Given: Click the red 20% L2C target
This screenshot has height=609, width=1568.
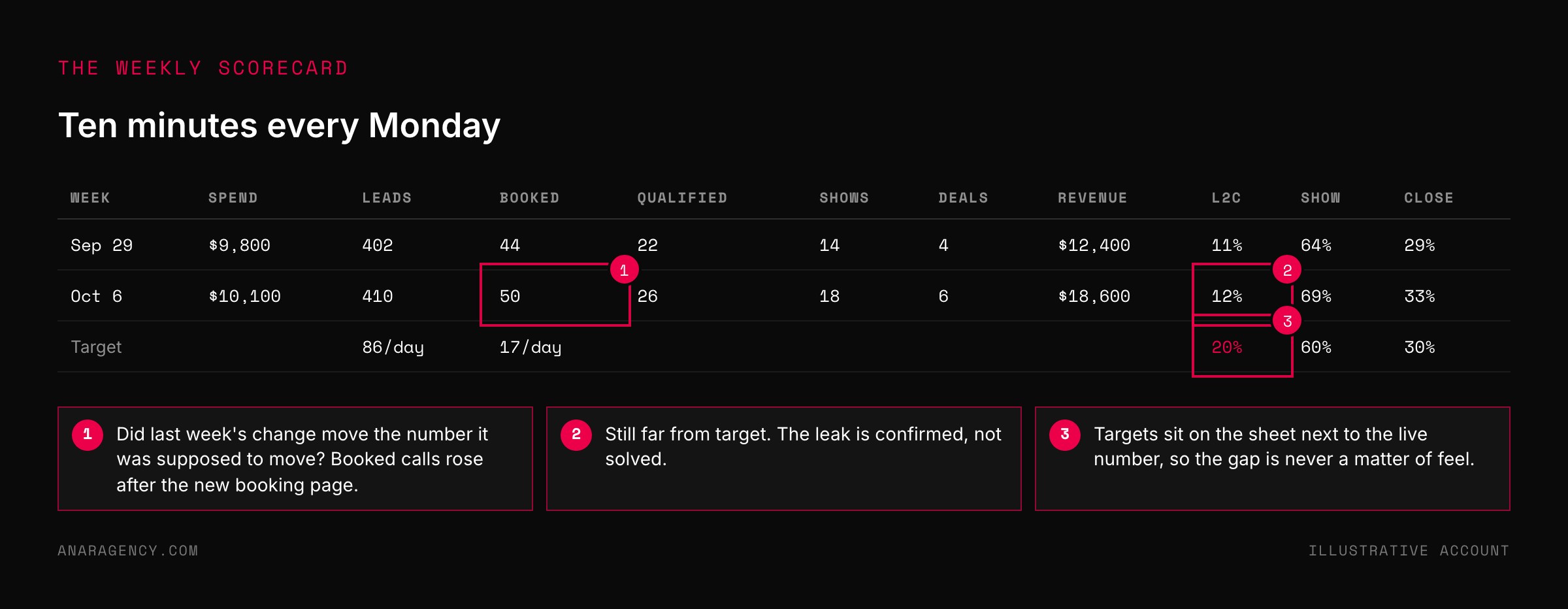Looking at the screenshot, I should (1226, 347).
